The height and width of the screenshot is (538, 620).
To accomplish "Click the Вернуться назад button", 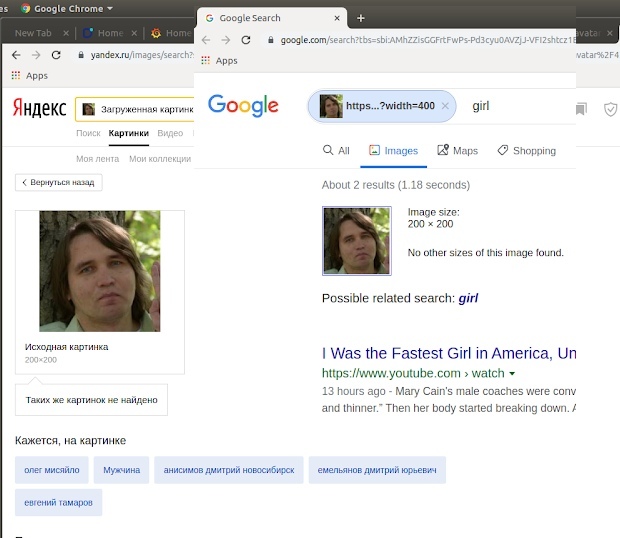I will pyautogui.click(x=59, y=183).
